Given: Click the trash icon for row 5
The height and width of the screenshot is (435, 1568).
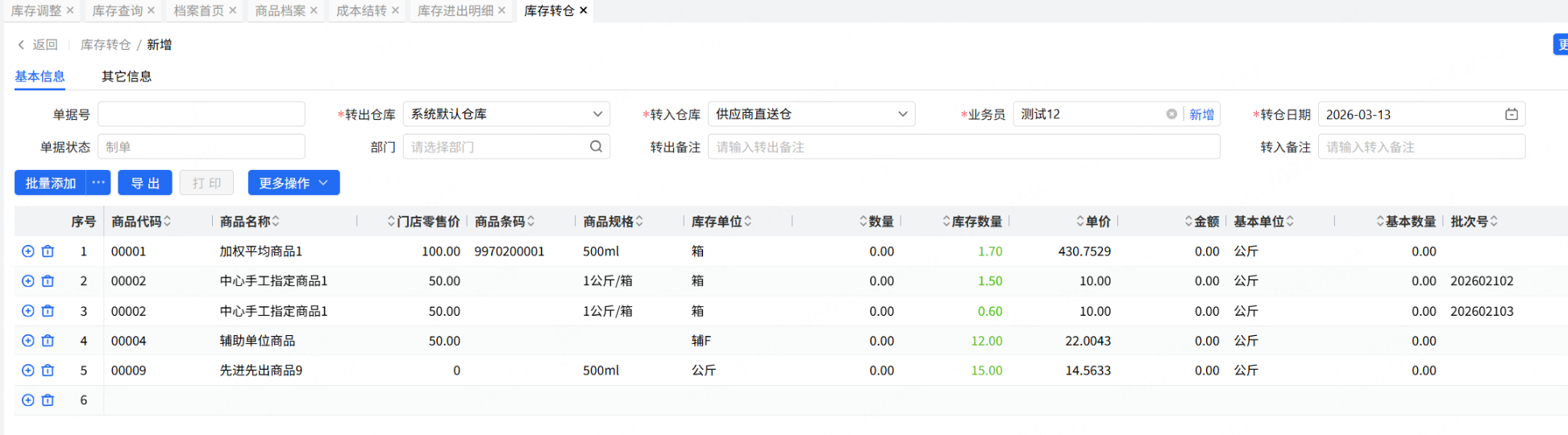Looking at the screenshot, I should 48,371.
